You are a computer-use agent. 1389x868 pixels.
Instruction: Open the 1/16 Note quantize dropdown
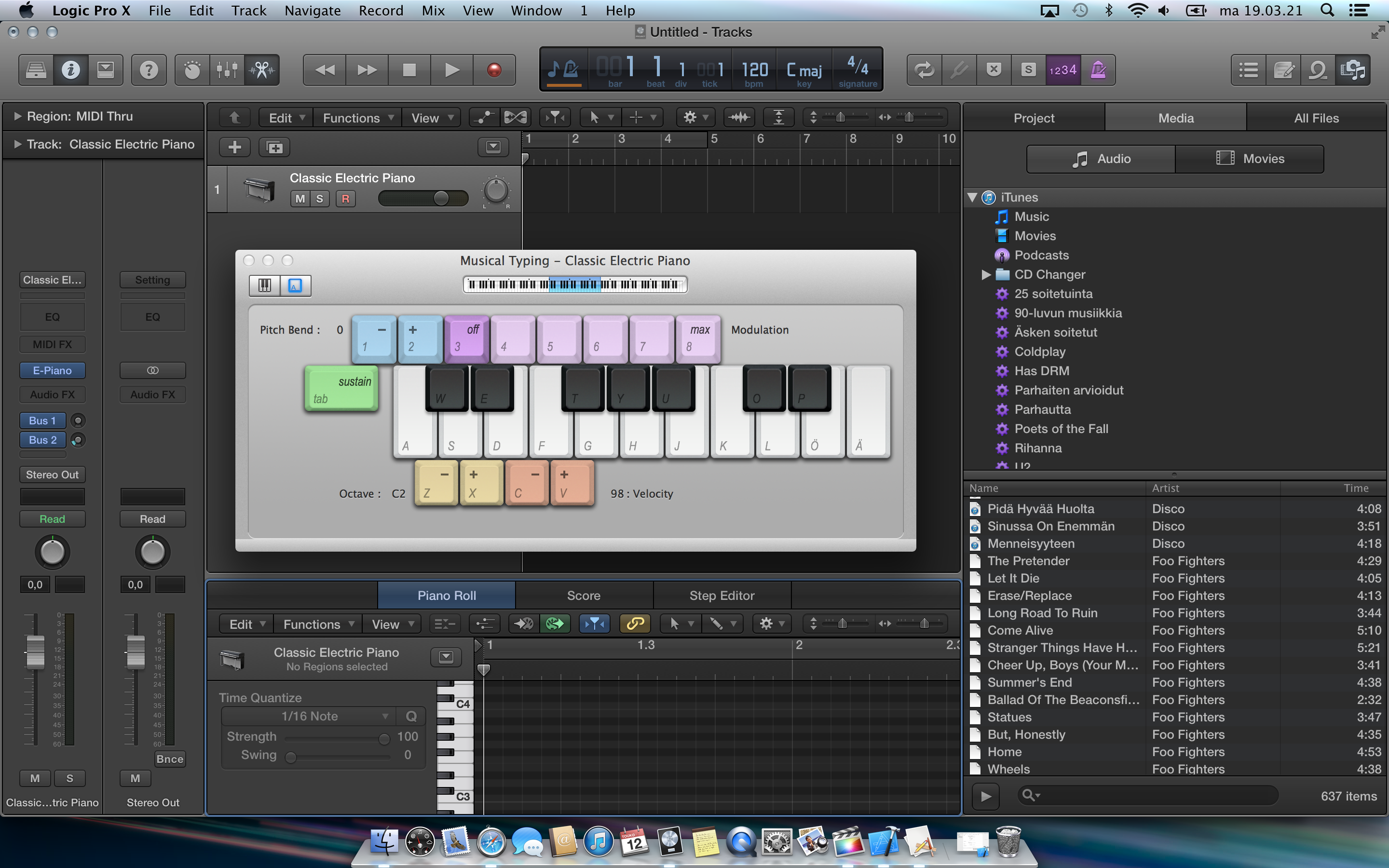tap(309, 716)
